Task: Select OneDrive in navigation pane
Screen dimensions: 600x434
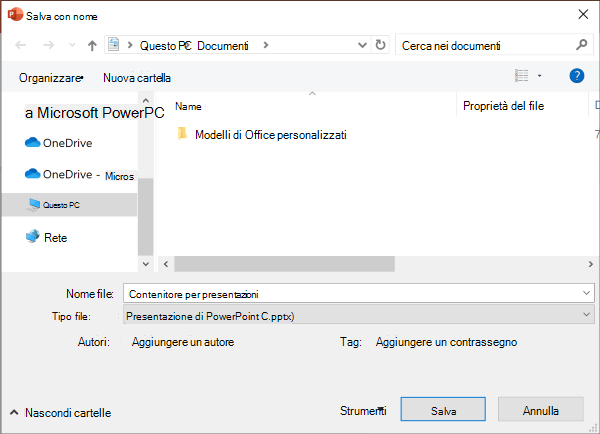Action: click(x=59, y=143)
